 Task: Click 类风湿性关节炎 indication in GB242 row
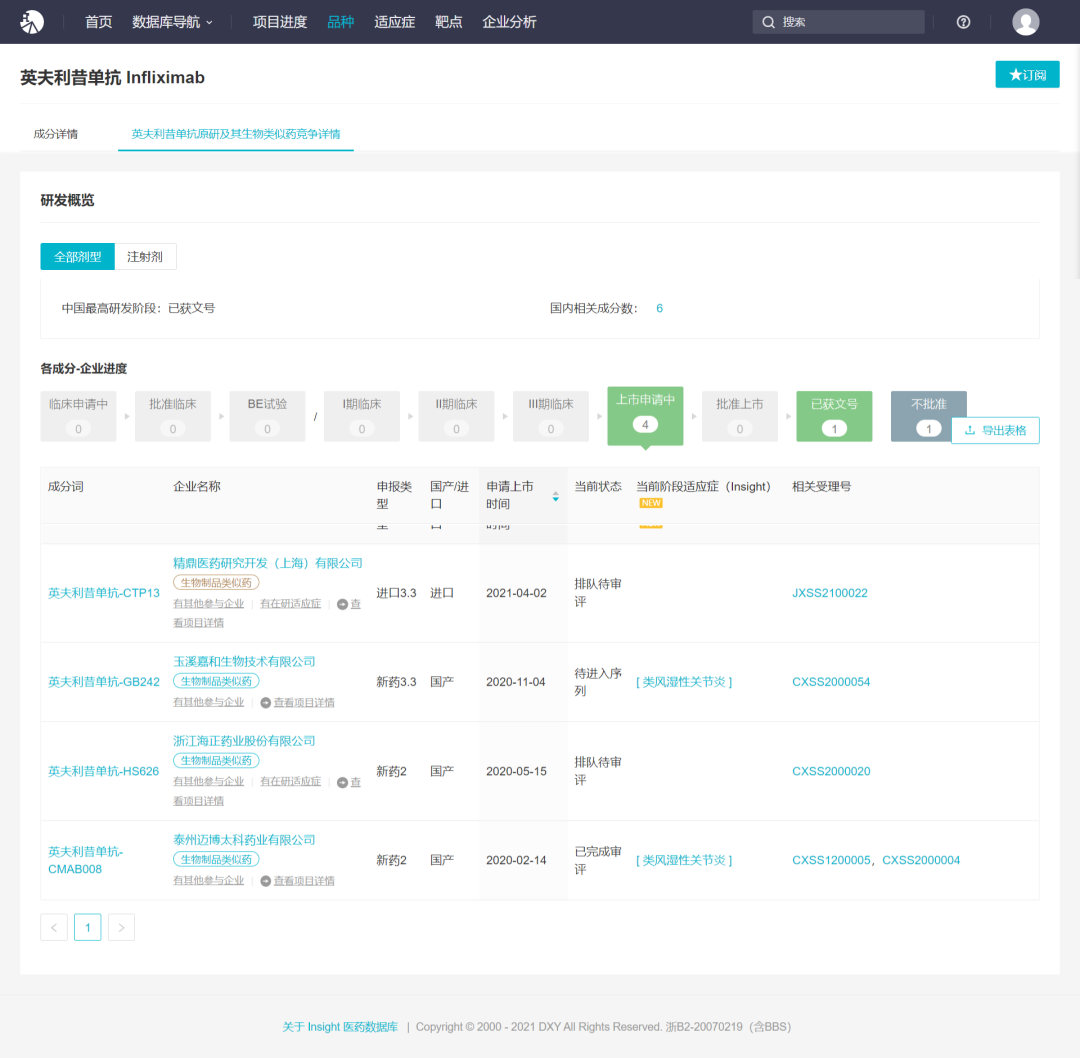pos(684,682)
